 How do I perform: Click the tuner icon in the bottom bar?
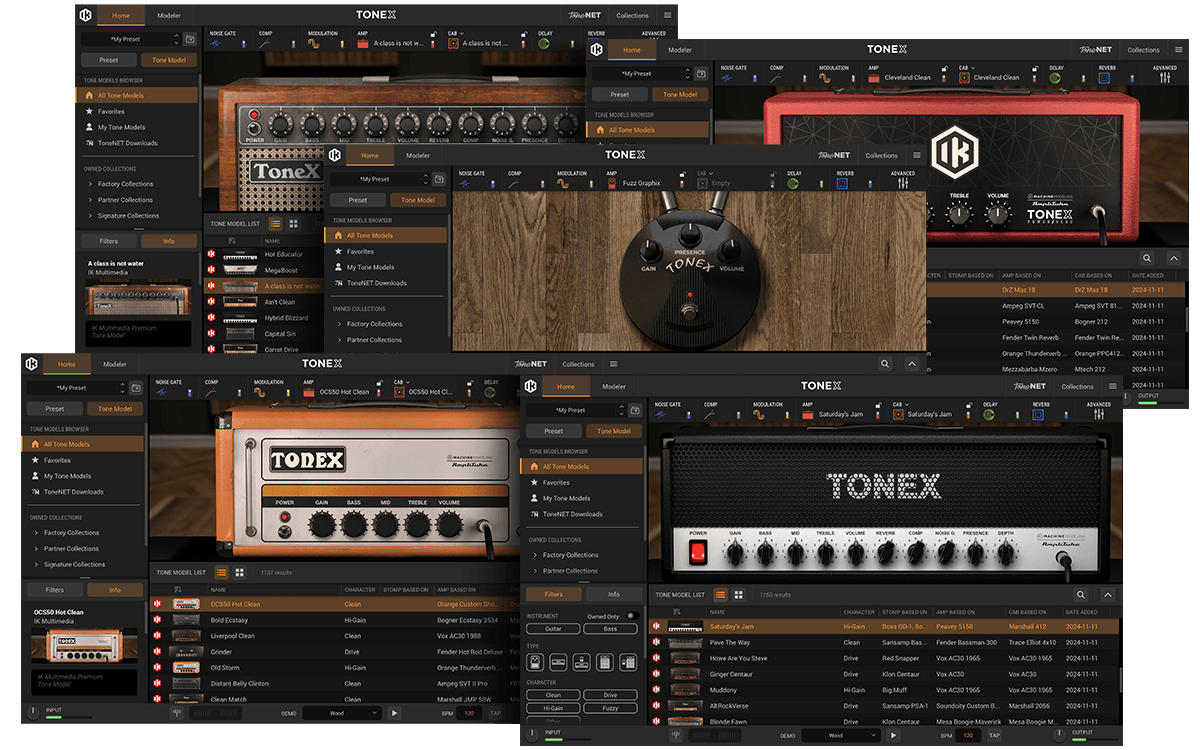[x=676, y=735]
